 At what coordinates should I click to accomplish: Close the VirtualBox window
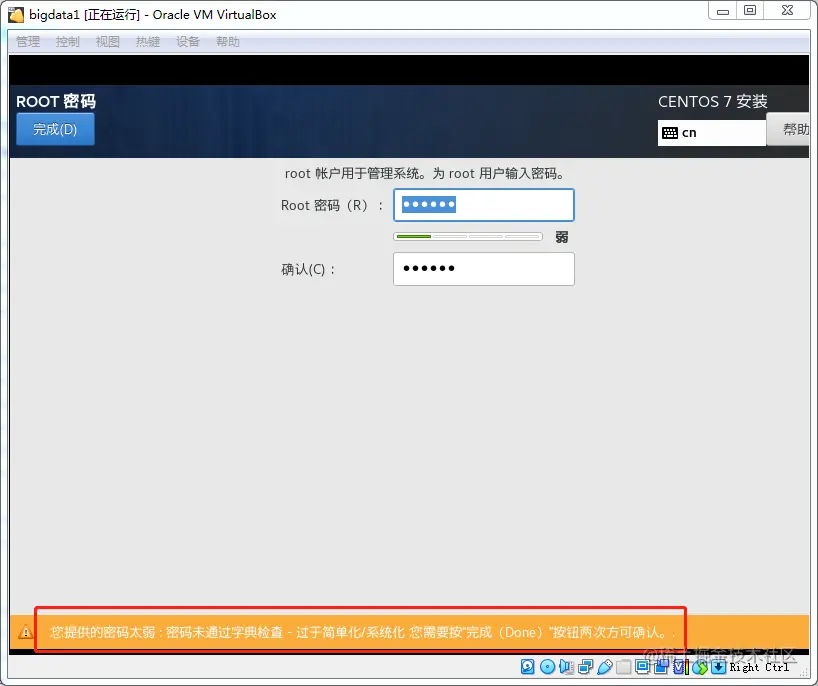pyautogui.click(x=787, y=11)
